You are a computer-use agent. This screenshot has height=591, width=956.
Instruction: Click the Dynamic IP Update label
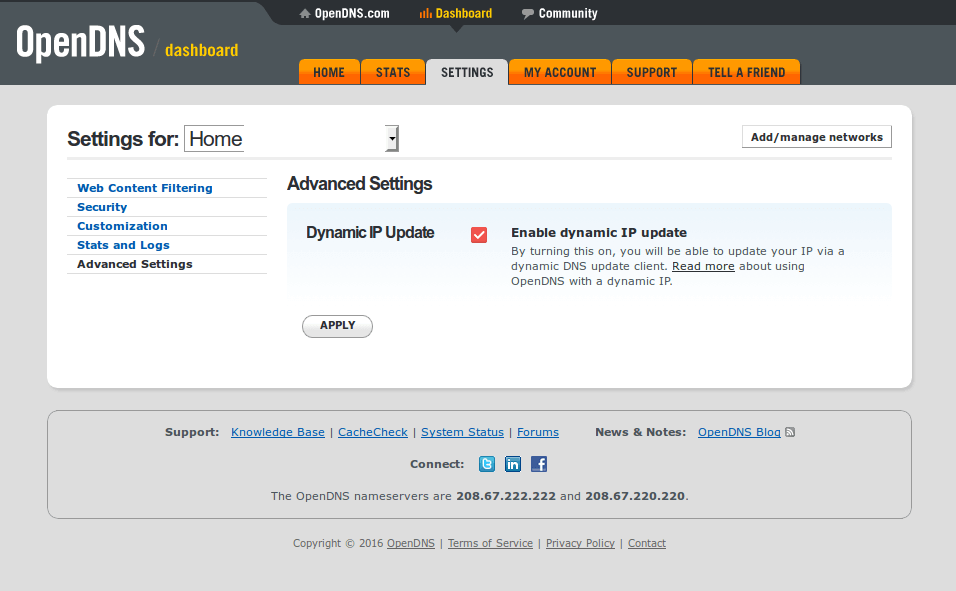(370, 232)
